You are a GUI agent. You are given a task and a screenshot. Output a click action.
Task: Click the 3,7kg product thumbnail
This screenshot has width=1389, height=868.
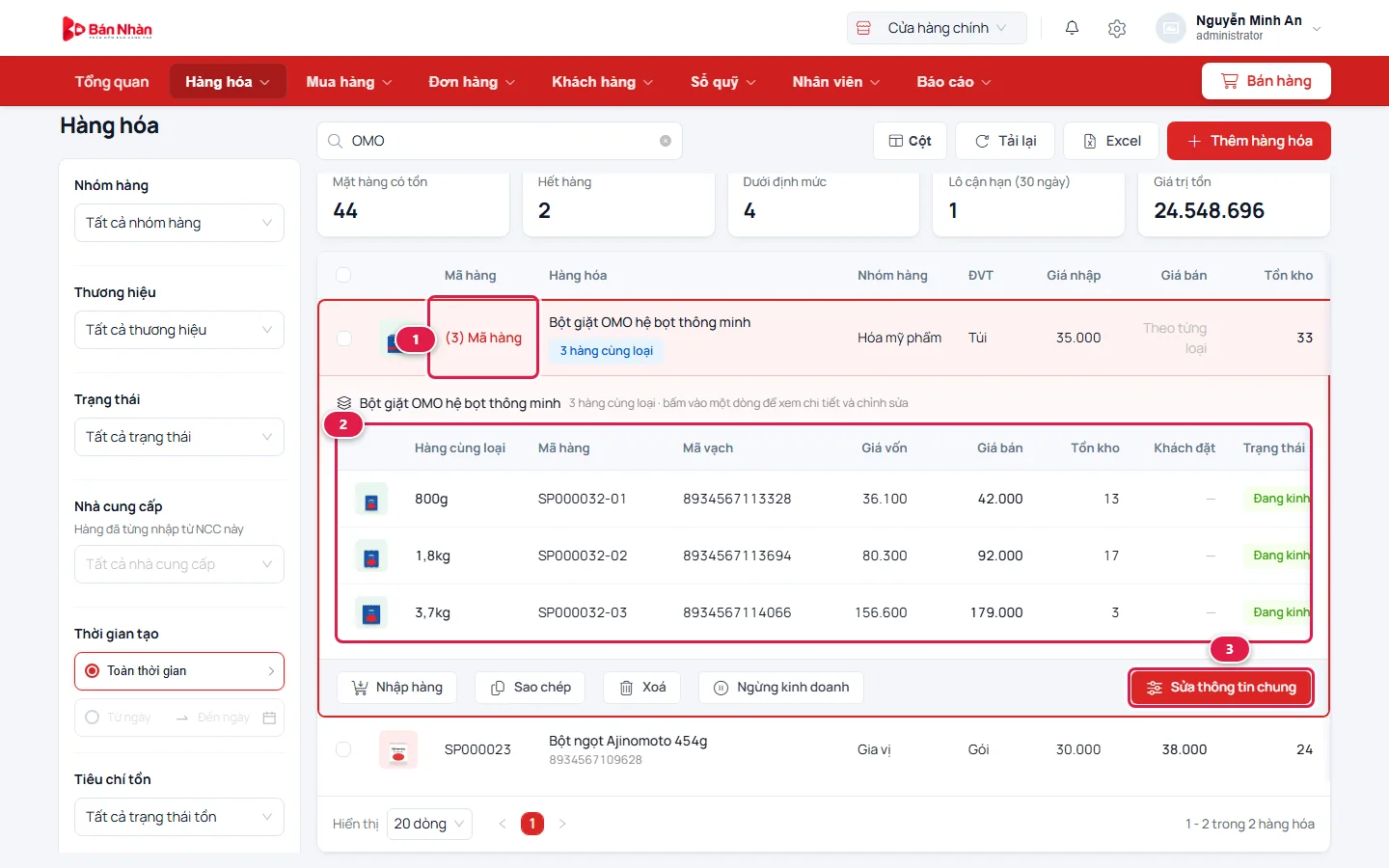[x=371, y=613]
